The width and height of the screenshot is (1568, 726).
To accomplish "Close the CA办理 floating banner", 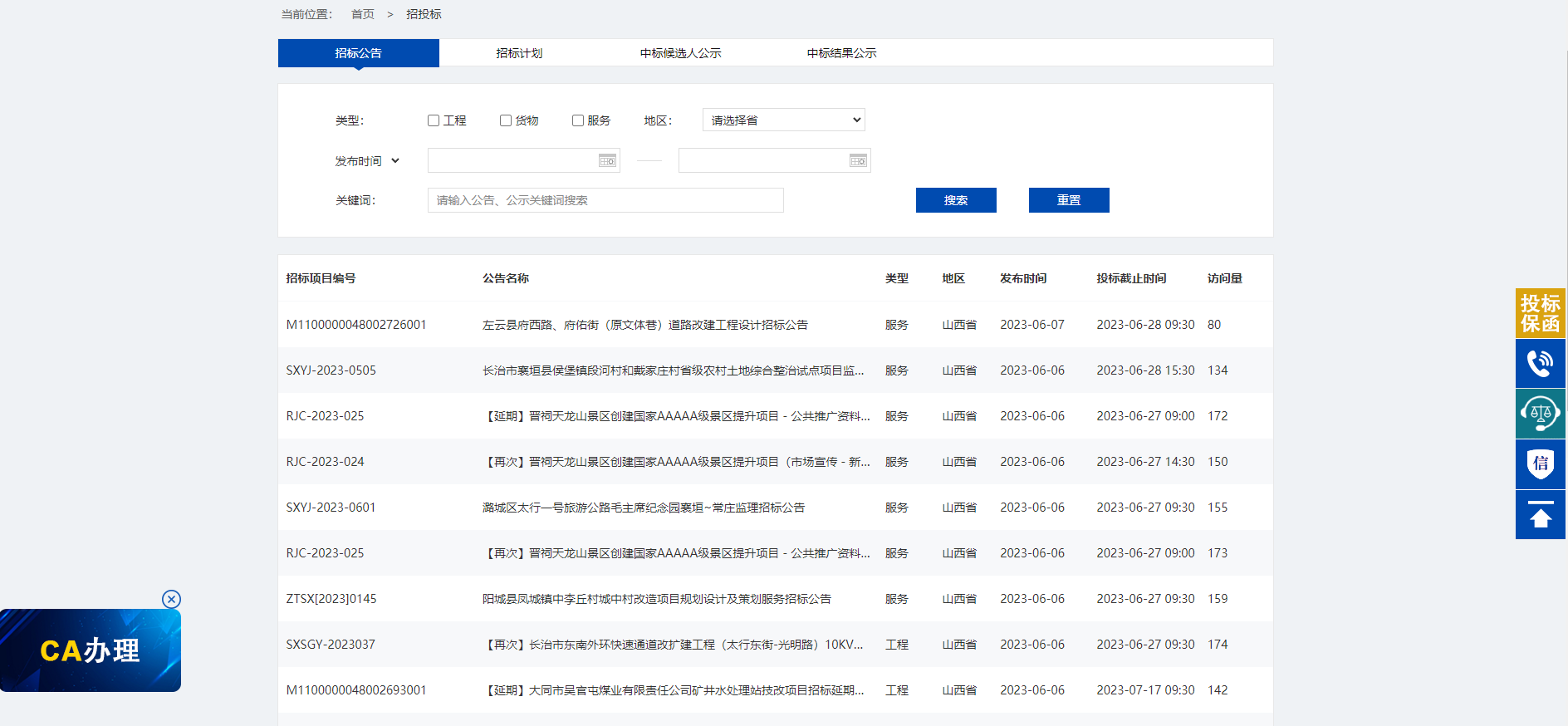I will [171, 599].
